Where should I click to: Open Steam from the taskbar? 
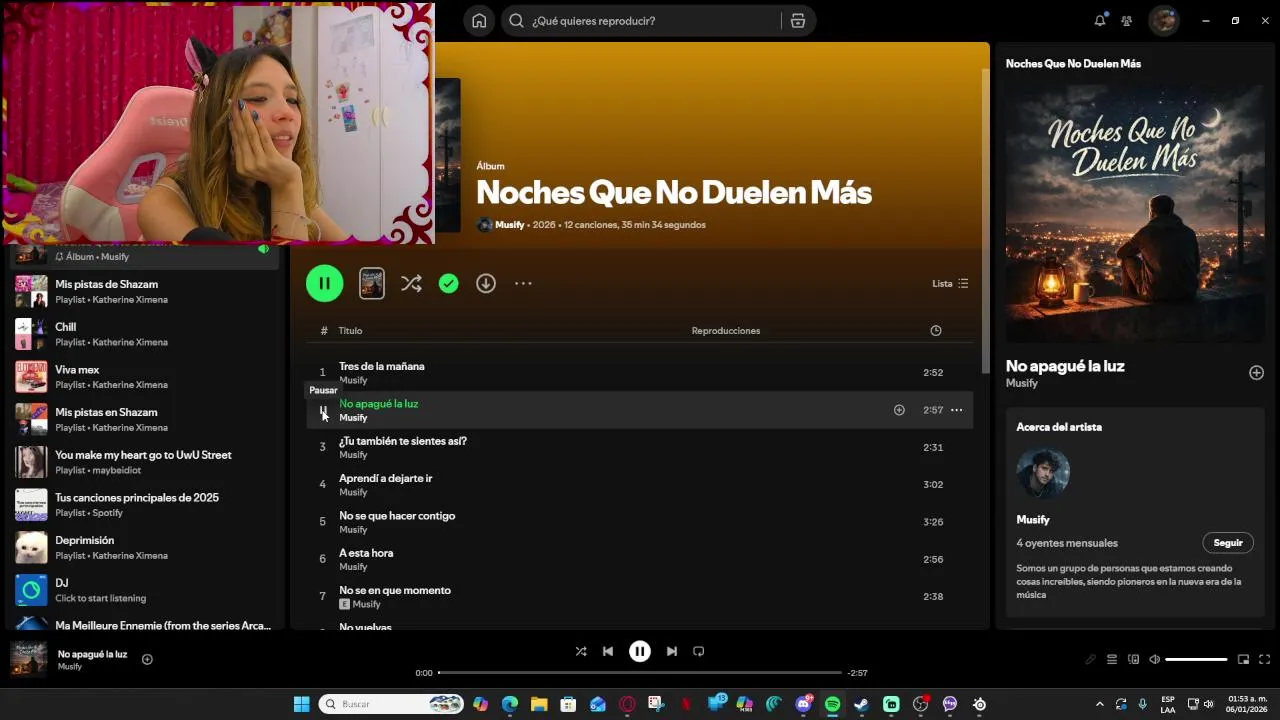(x=861, y=704)
